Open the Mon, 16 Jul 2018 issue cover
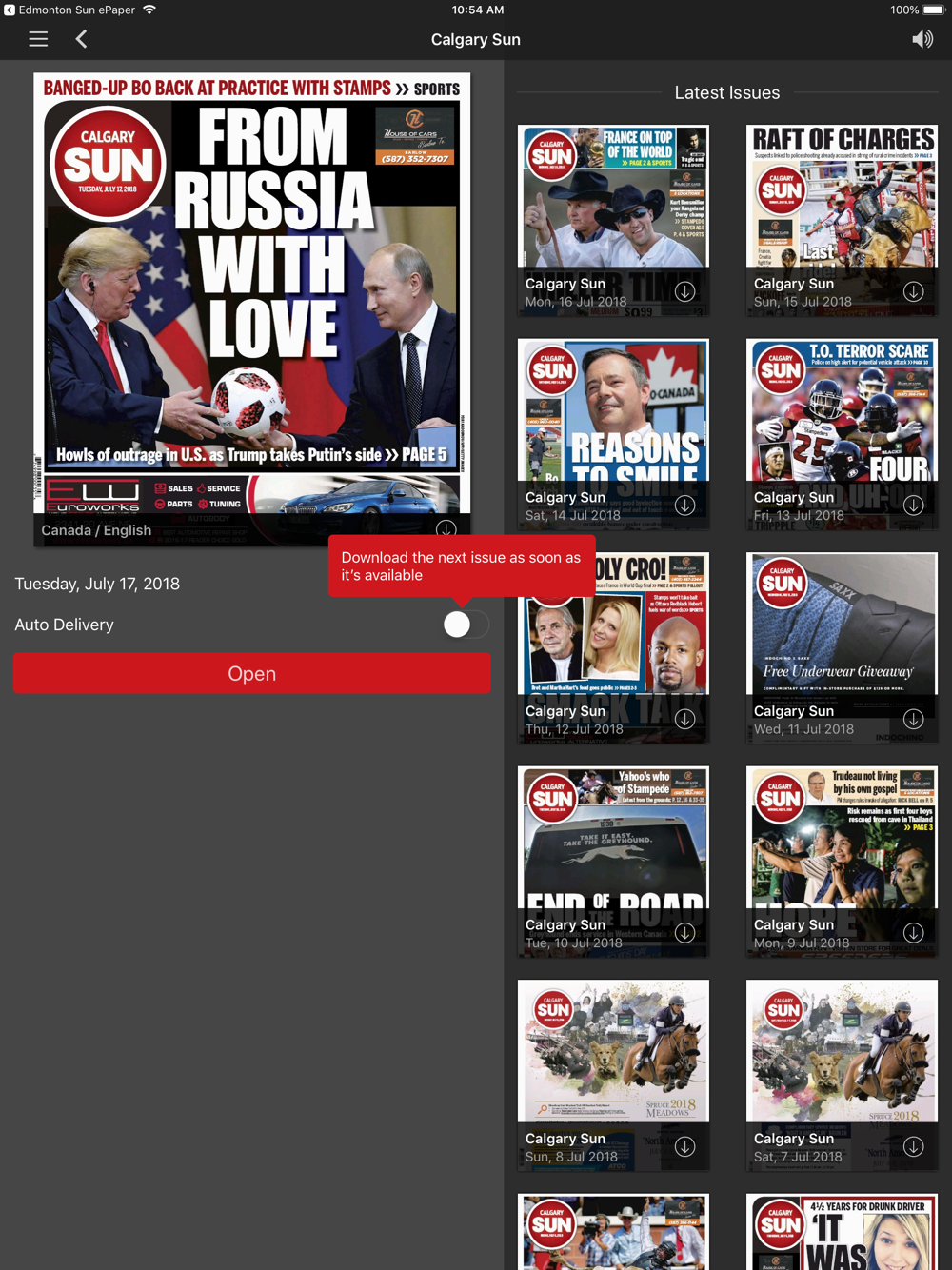 613,220
